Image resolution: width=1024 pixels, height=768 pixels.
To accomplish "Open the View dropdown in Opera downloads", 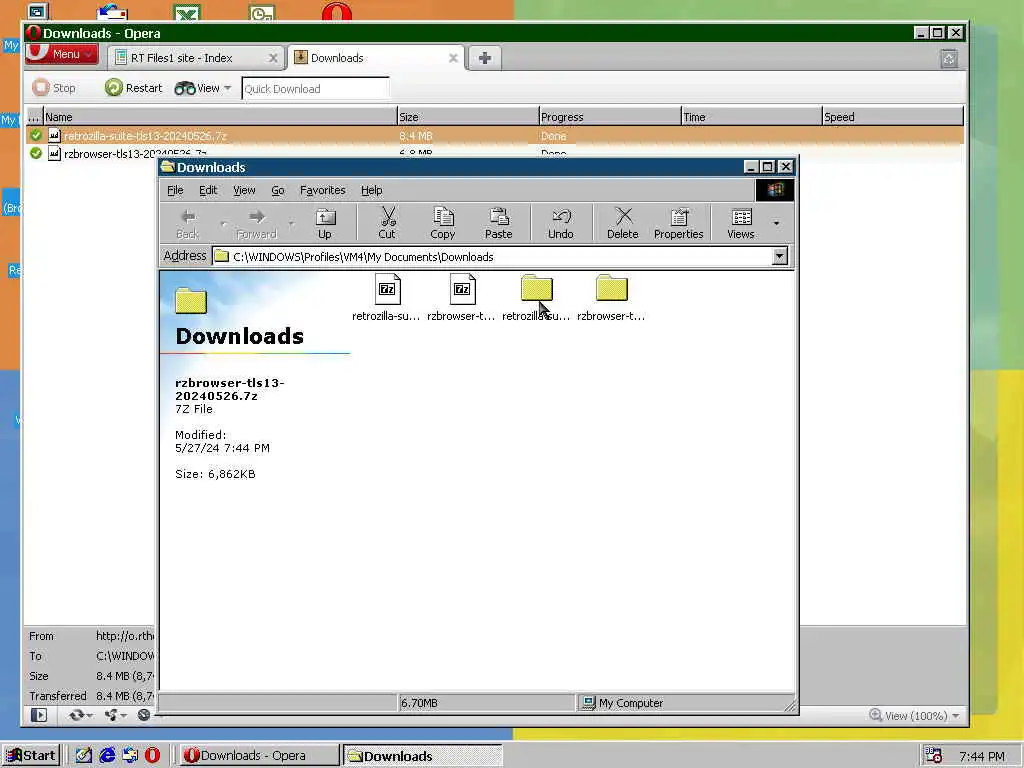I will coord(203,88).
